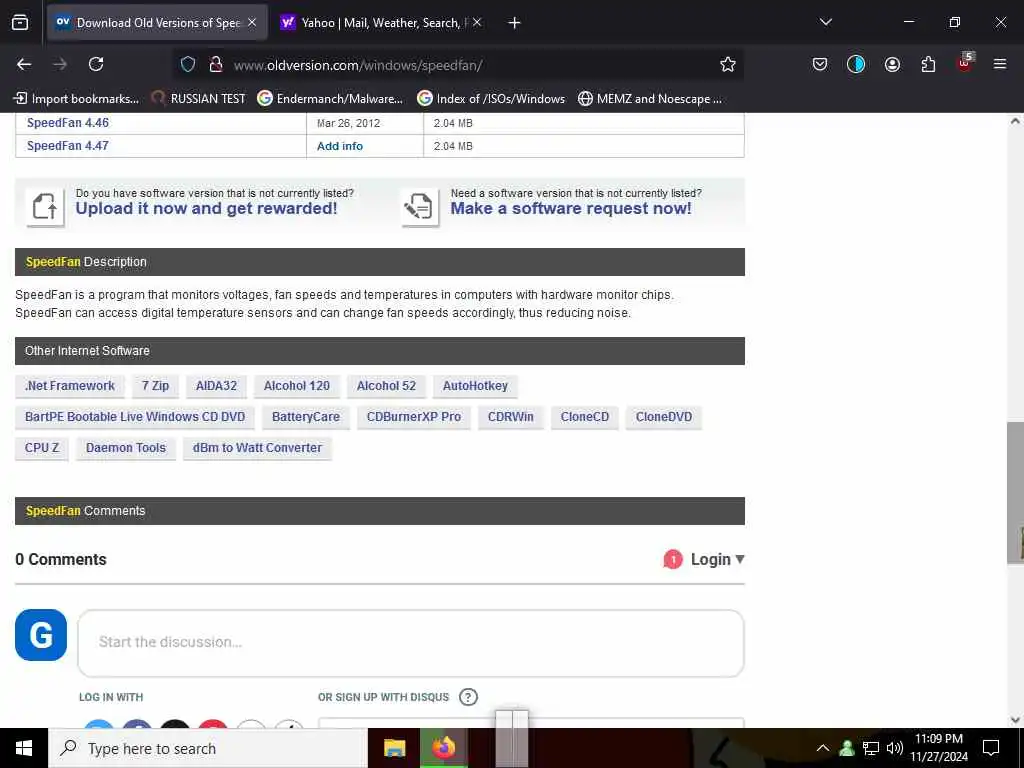1024x768 pixels.
Task: Open the dBm to Watt Converter tag
Action: click(257, 448)
